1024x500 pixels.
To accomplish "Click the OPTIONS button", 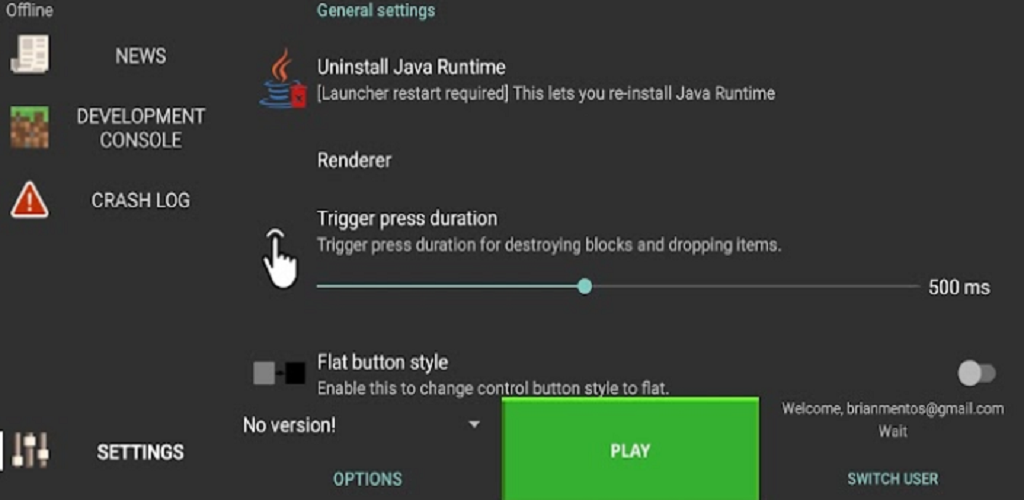I will (368, 479).
